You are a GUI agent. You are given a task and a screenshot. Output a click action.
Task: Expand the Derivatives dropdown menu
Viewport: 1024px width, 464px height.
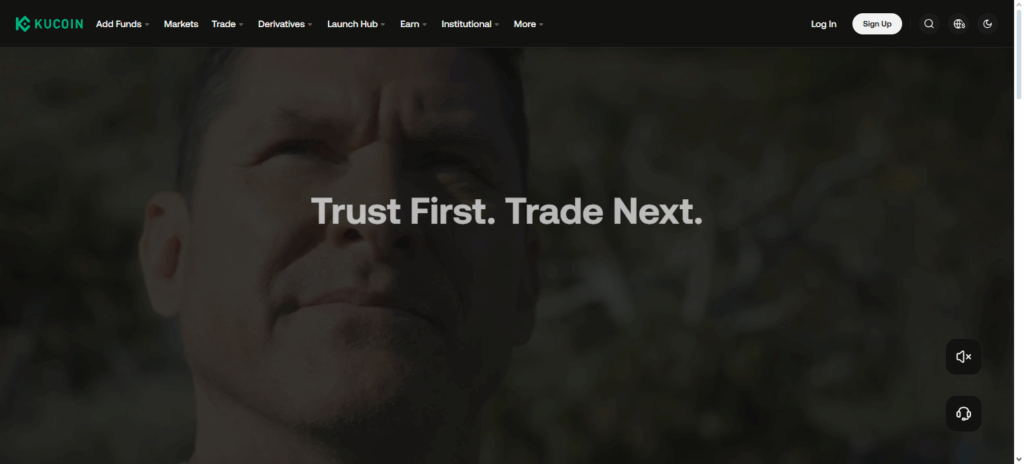click(x=285, y=24)
